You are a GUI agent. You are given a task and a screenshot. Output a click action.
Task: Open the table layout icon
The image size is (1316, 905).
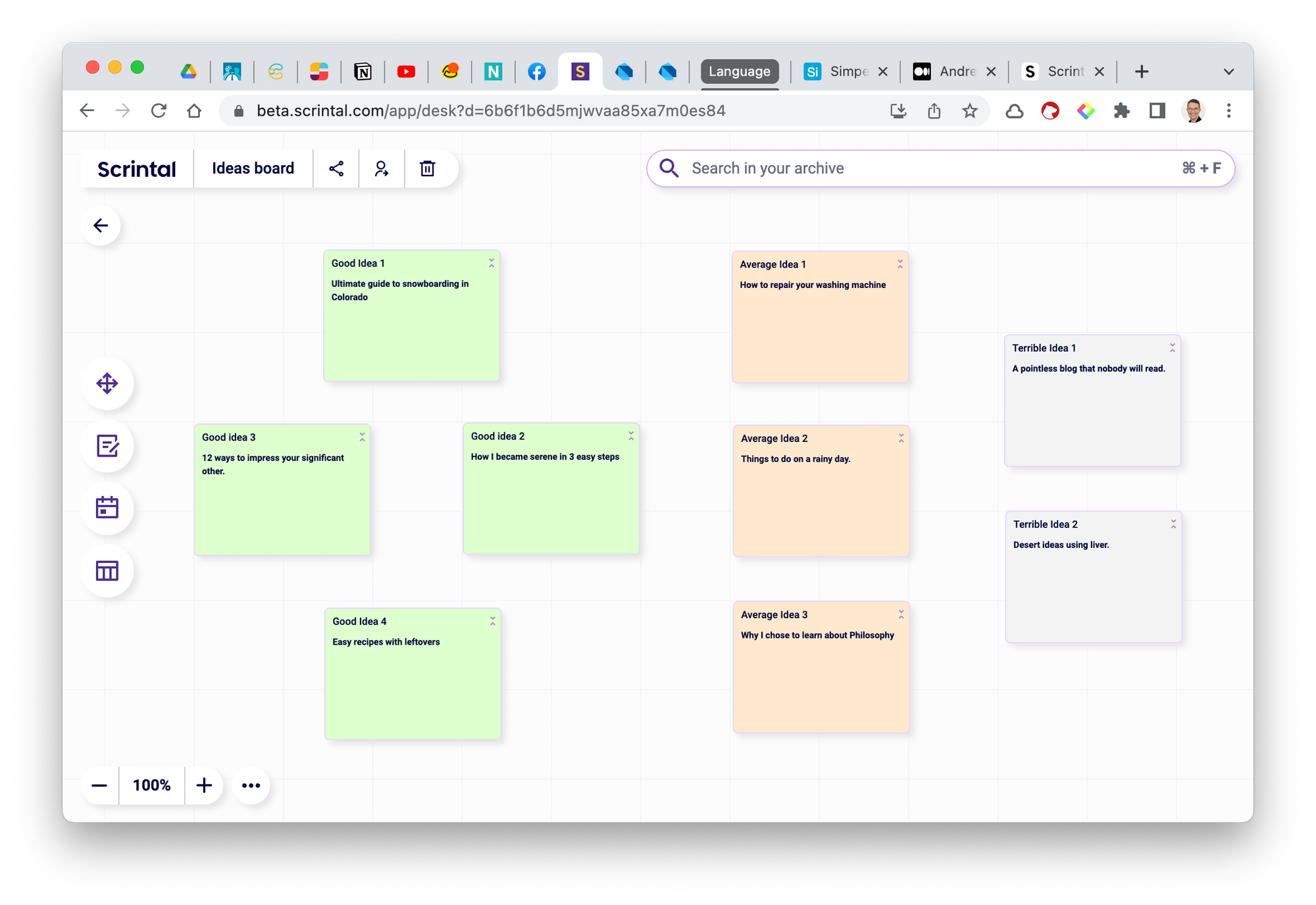click(x=107, y=570)
